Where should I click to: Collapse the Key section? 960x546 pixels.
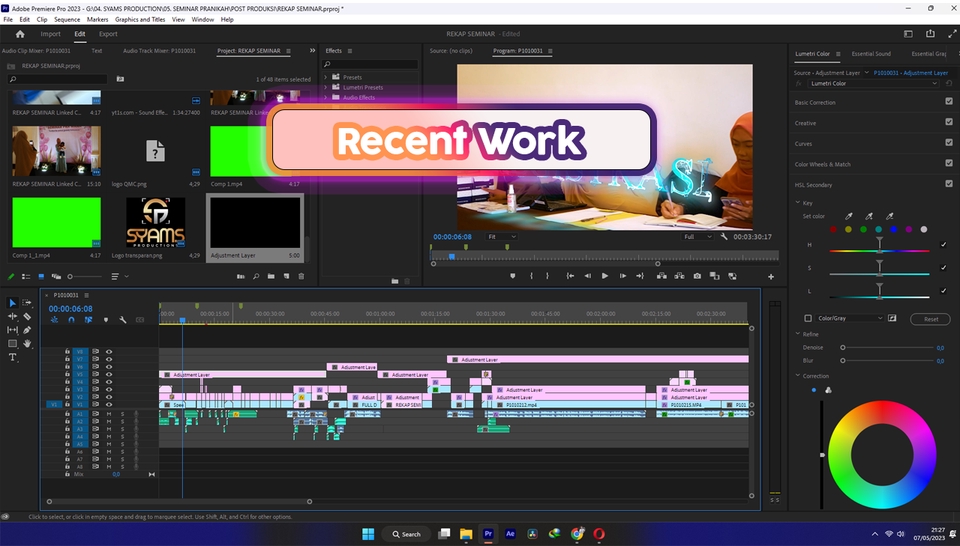pyautogui.click(x=798, y=203)
